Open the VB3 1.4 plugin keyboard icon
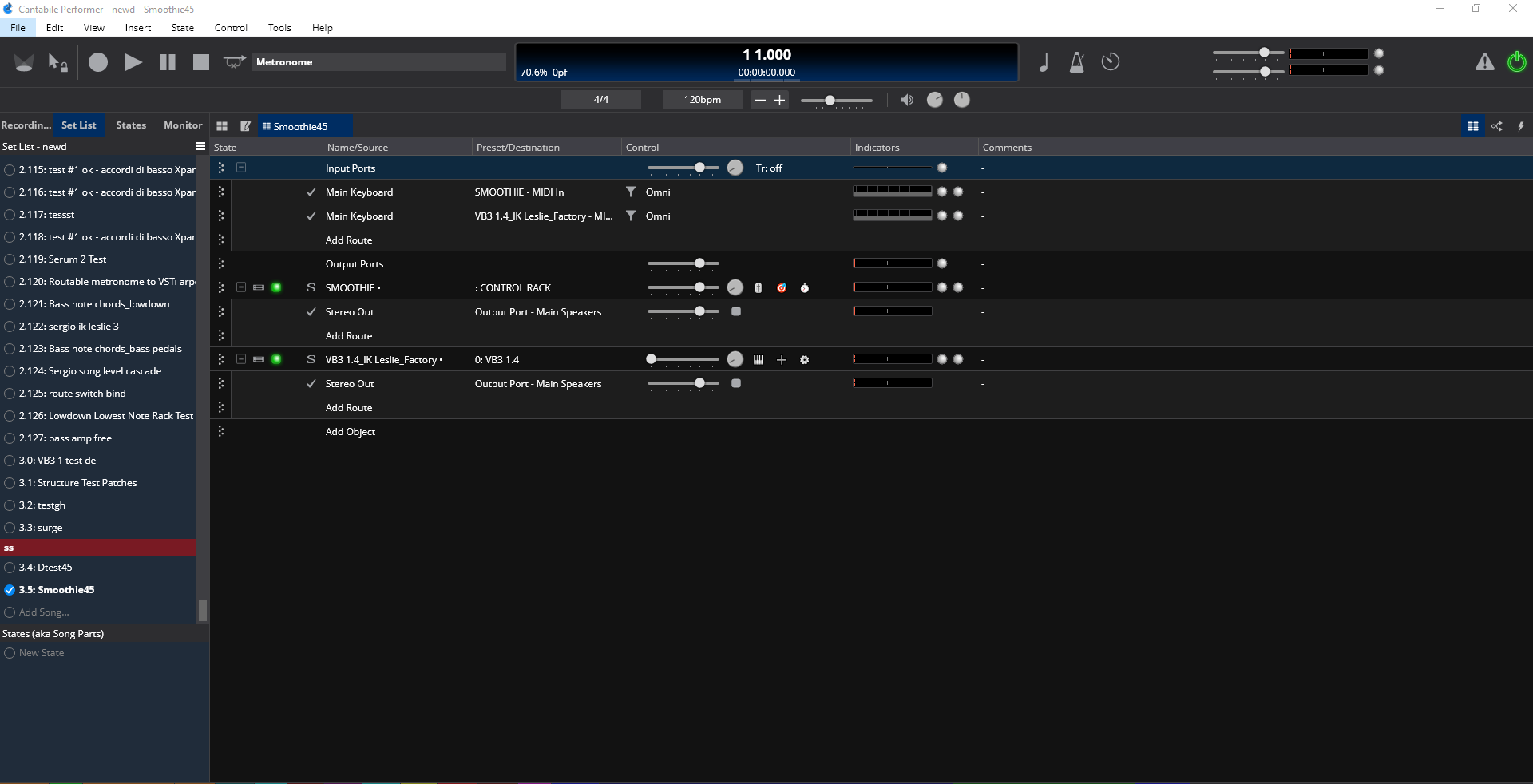1533x784 pixels. tap(759, 360)
